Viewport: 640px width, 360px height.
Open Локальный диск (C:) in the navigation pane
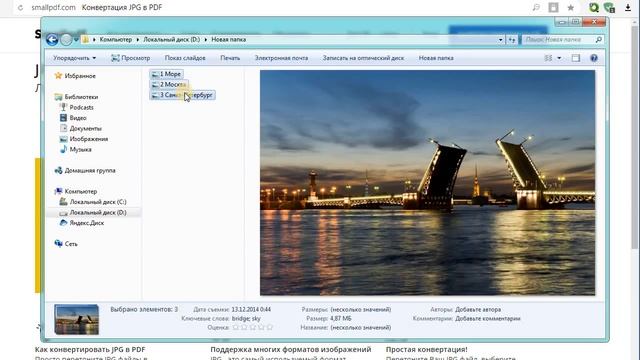pos(93,202)
